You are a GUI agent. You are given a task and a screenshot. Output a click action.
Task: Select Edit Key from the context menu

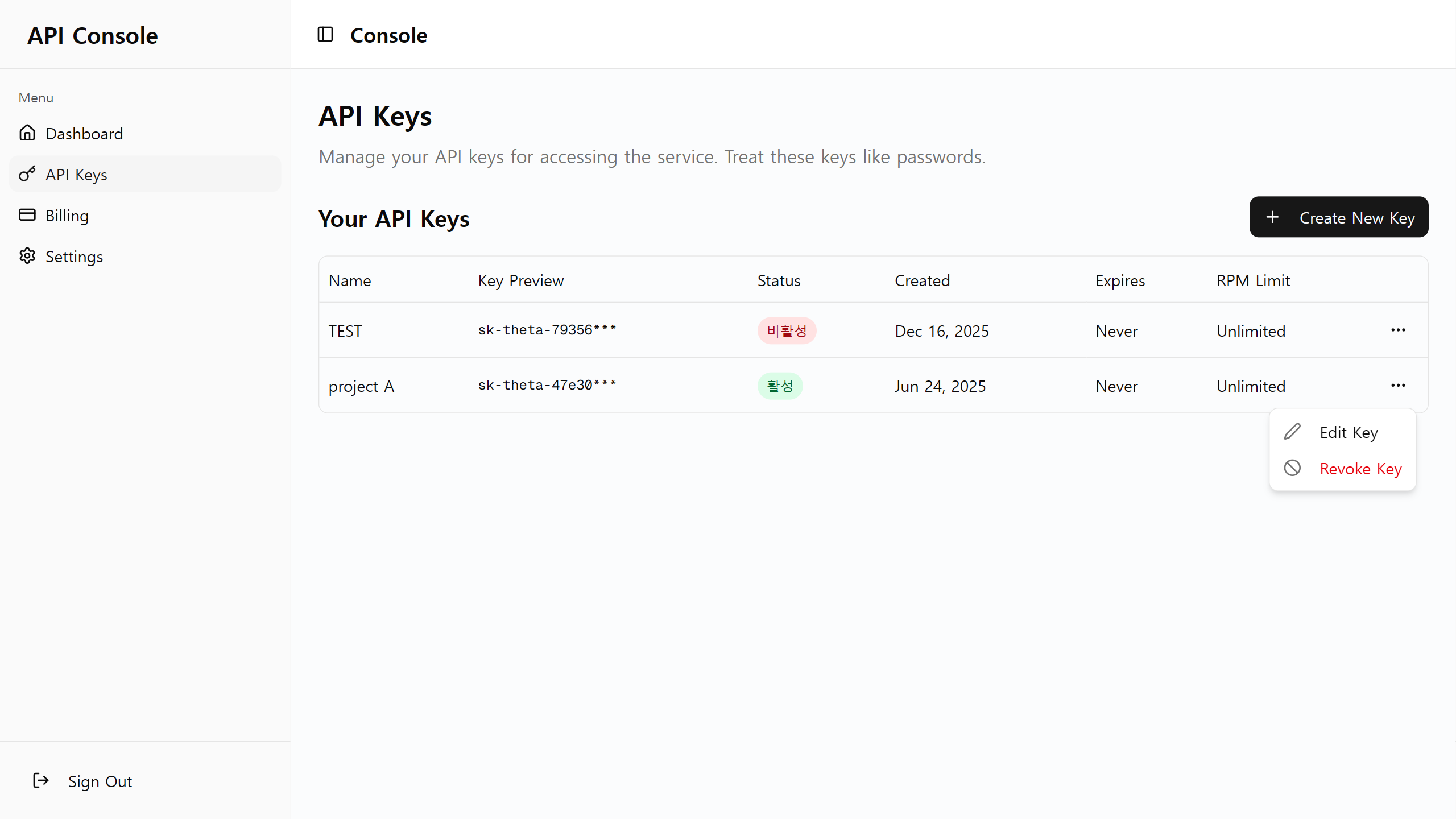pos(1348,432)
